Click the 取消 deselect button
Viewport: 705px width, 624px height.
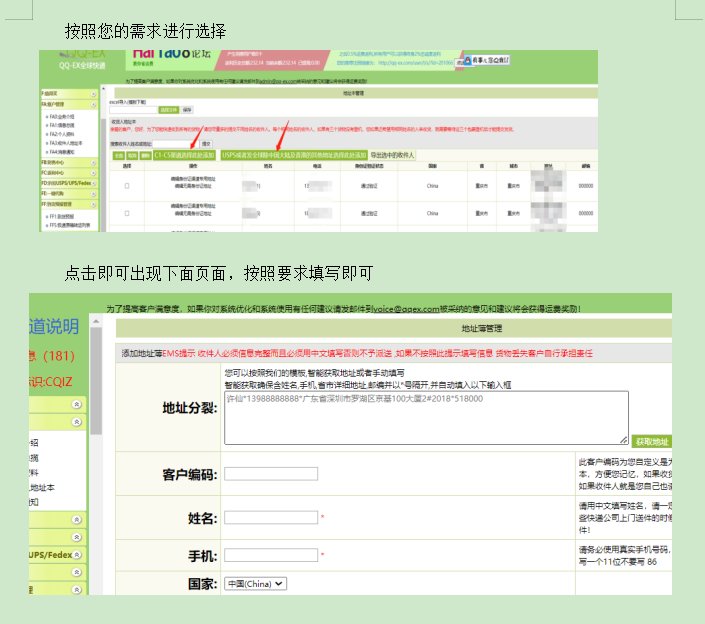click(132, 155)
